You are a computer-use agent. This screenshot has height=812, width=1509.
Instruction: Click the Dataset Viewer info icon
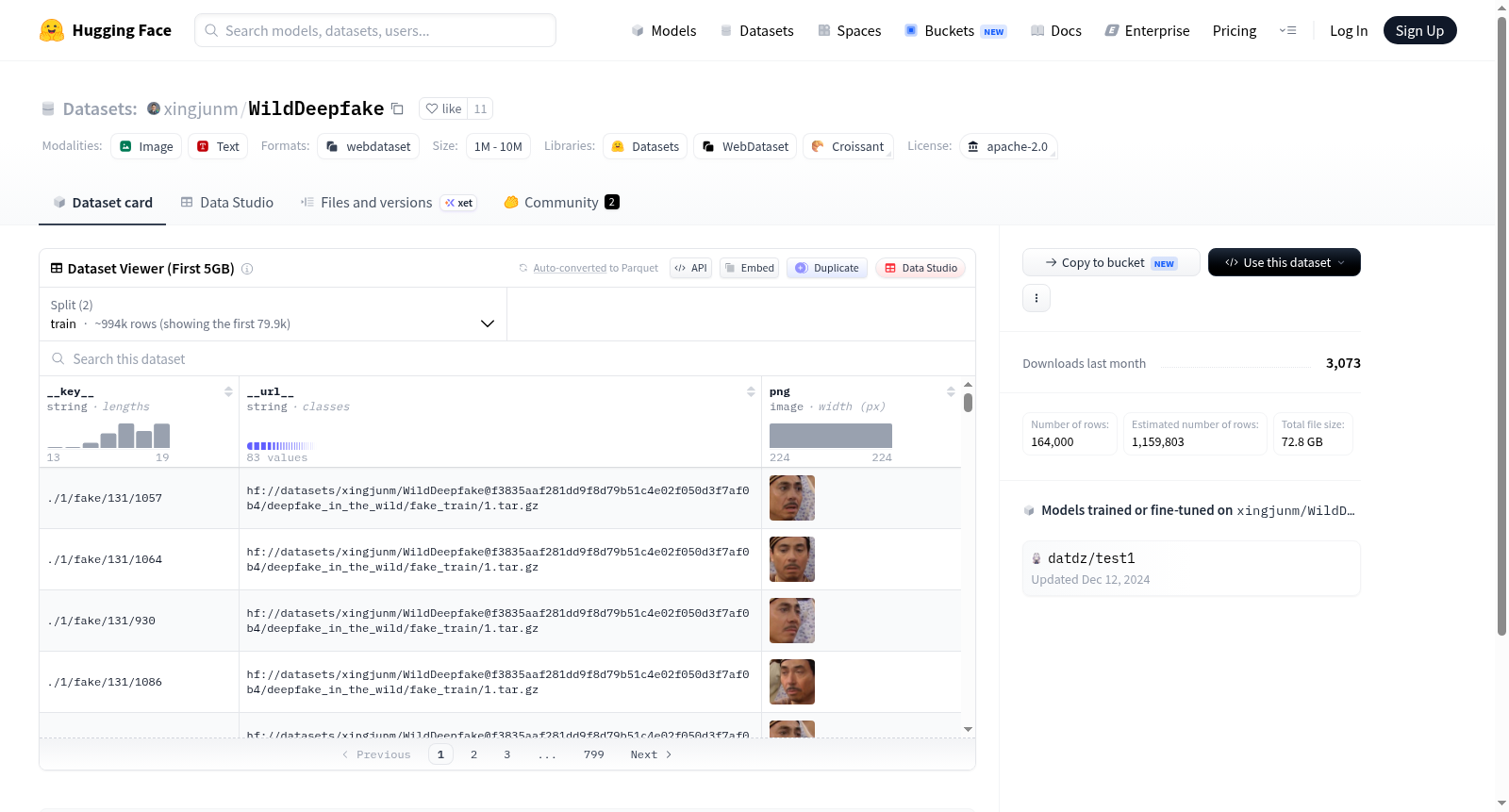pos(247,269)
